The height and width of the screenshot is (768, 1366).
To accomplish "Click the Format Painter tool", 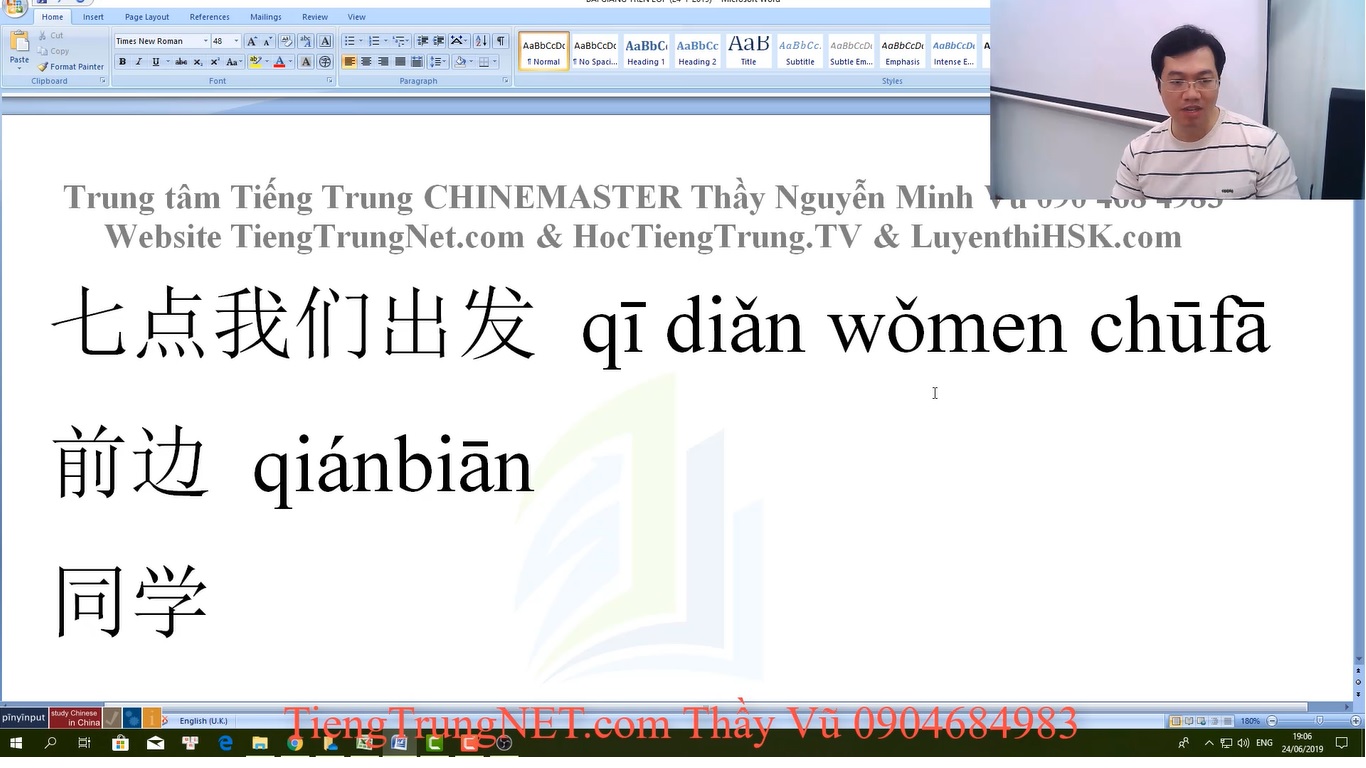I will [71, 67].
